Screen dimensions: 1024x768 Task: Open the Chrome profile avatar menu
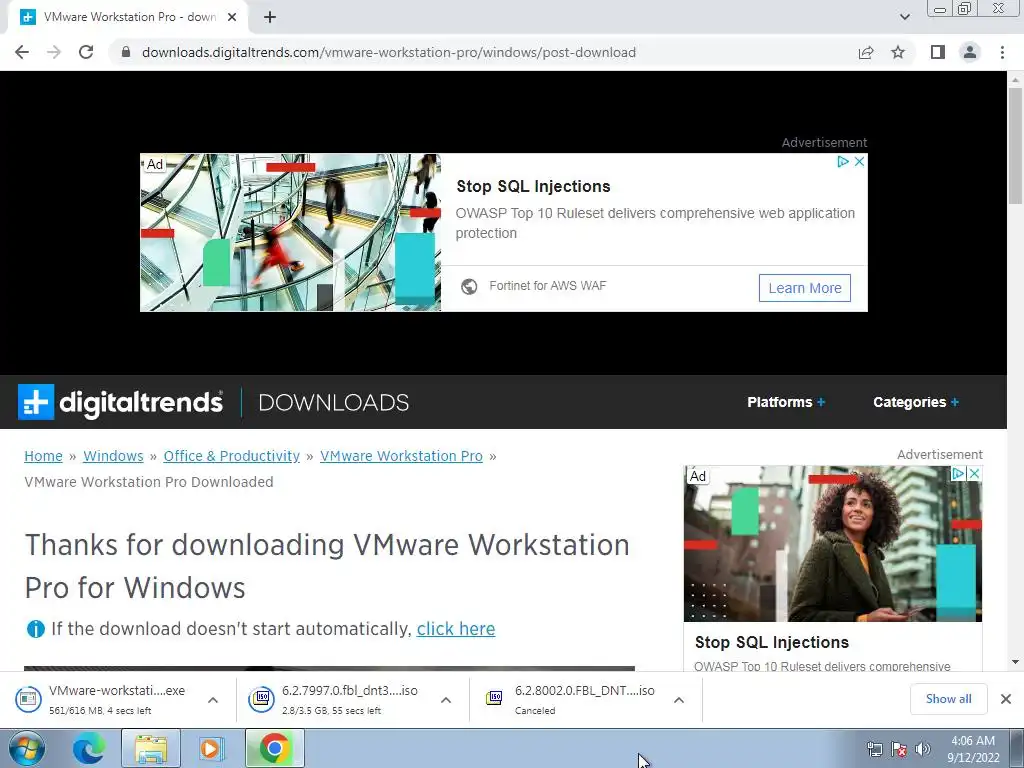click(970, 52)
